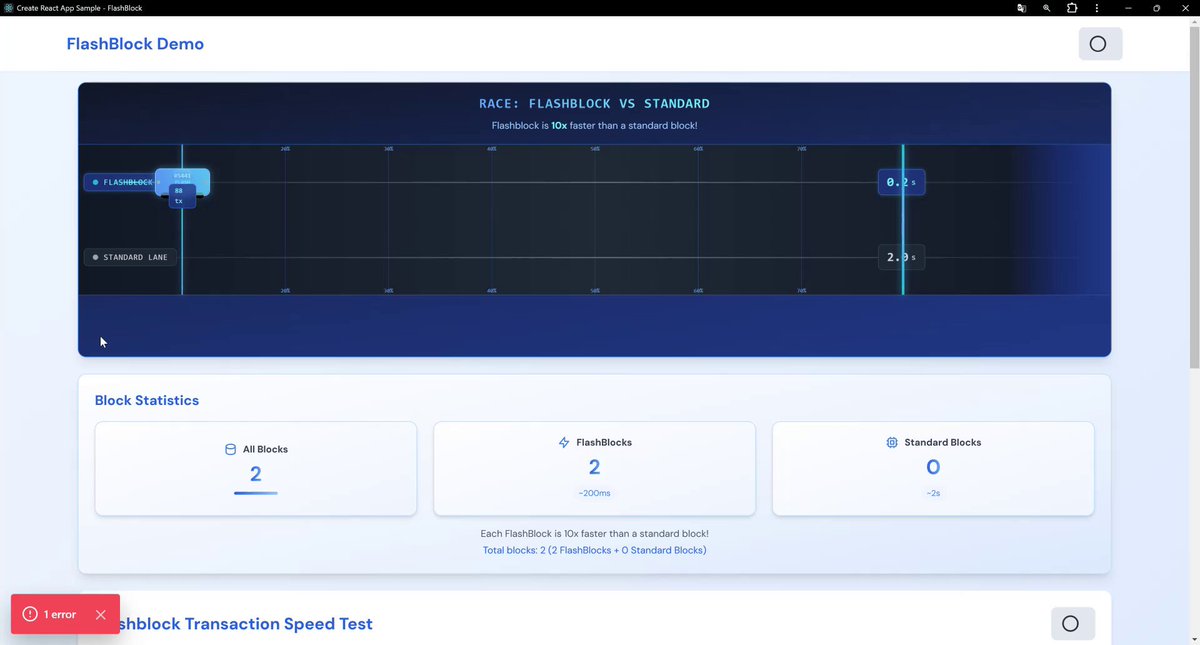Open the browser three-dot menu
The height and width of the screenshot is (645, 1200).
tap(1097, 7)
